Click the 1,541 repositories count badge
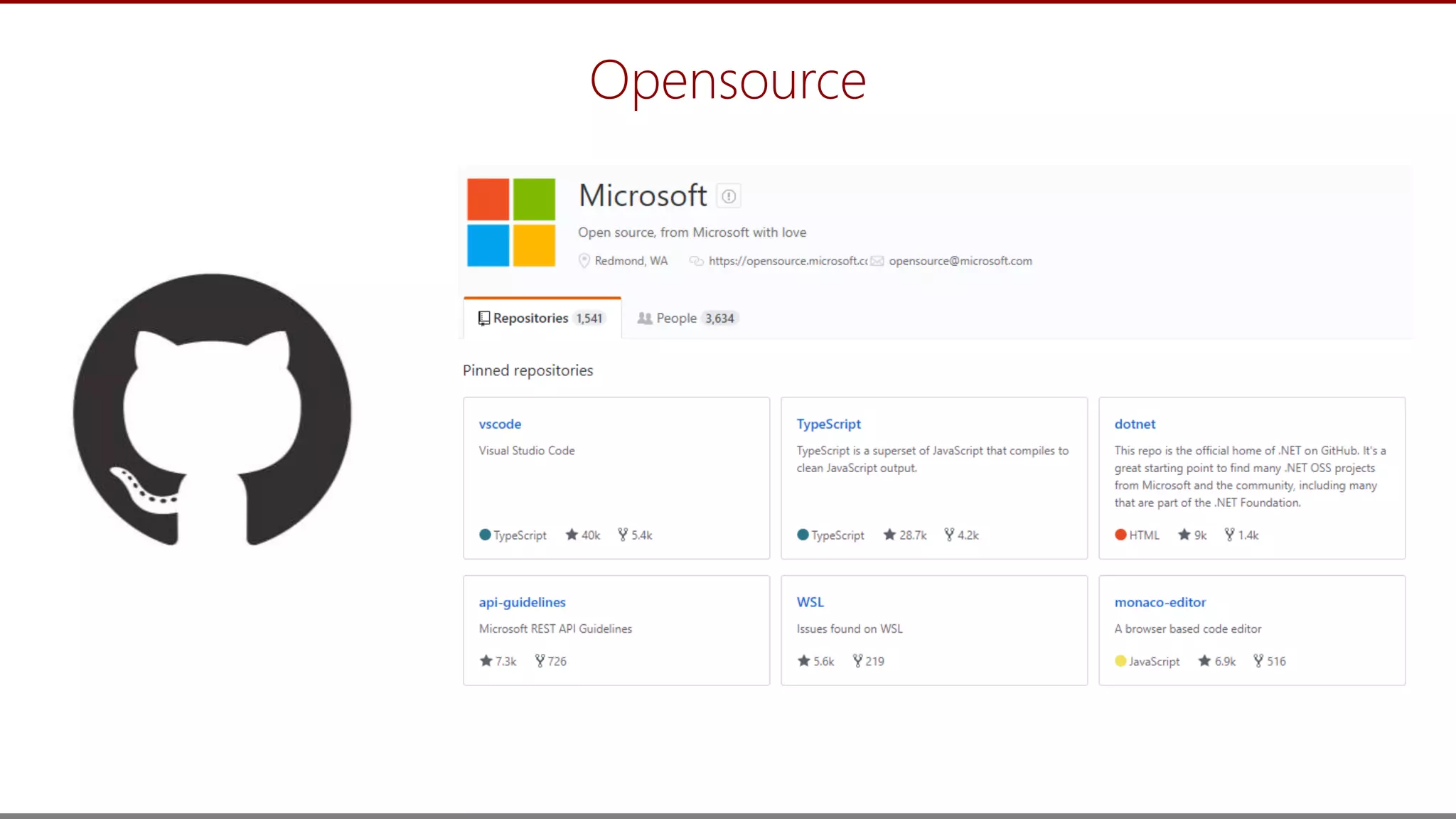Viewport: 1456px width, 819px height. (x=589, y=318)
